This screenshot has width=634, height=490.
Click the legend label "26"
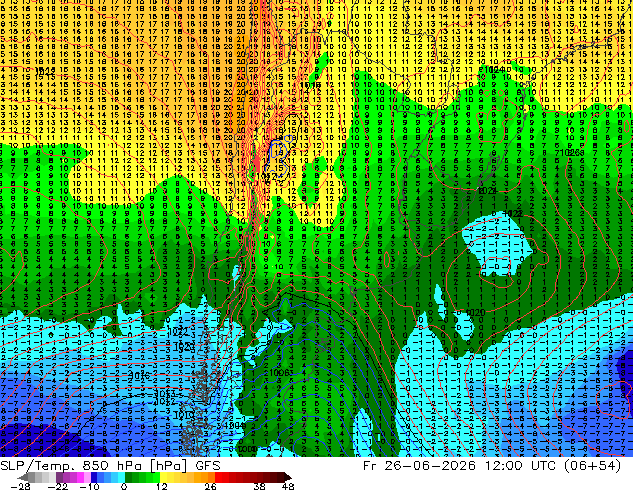click(210, 486)
